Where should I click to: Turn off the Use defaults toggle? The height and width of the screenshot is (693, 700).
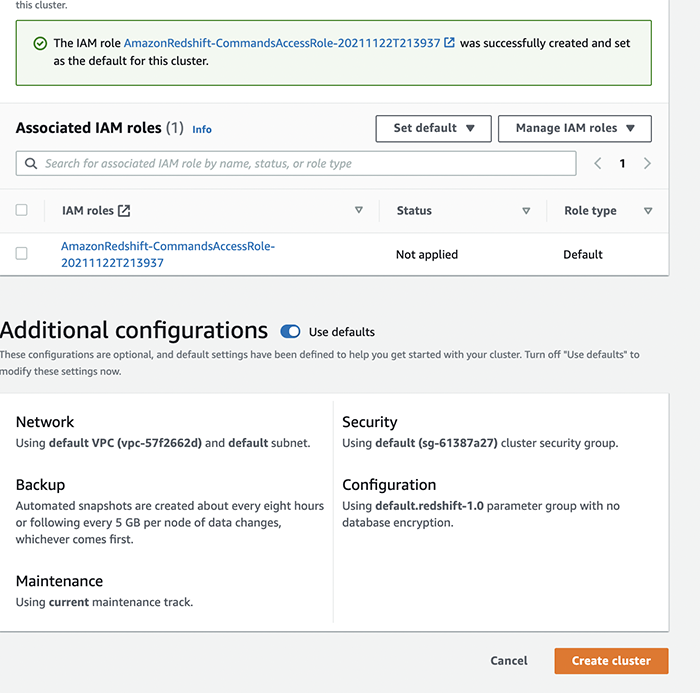pos(290,332)
